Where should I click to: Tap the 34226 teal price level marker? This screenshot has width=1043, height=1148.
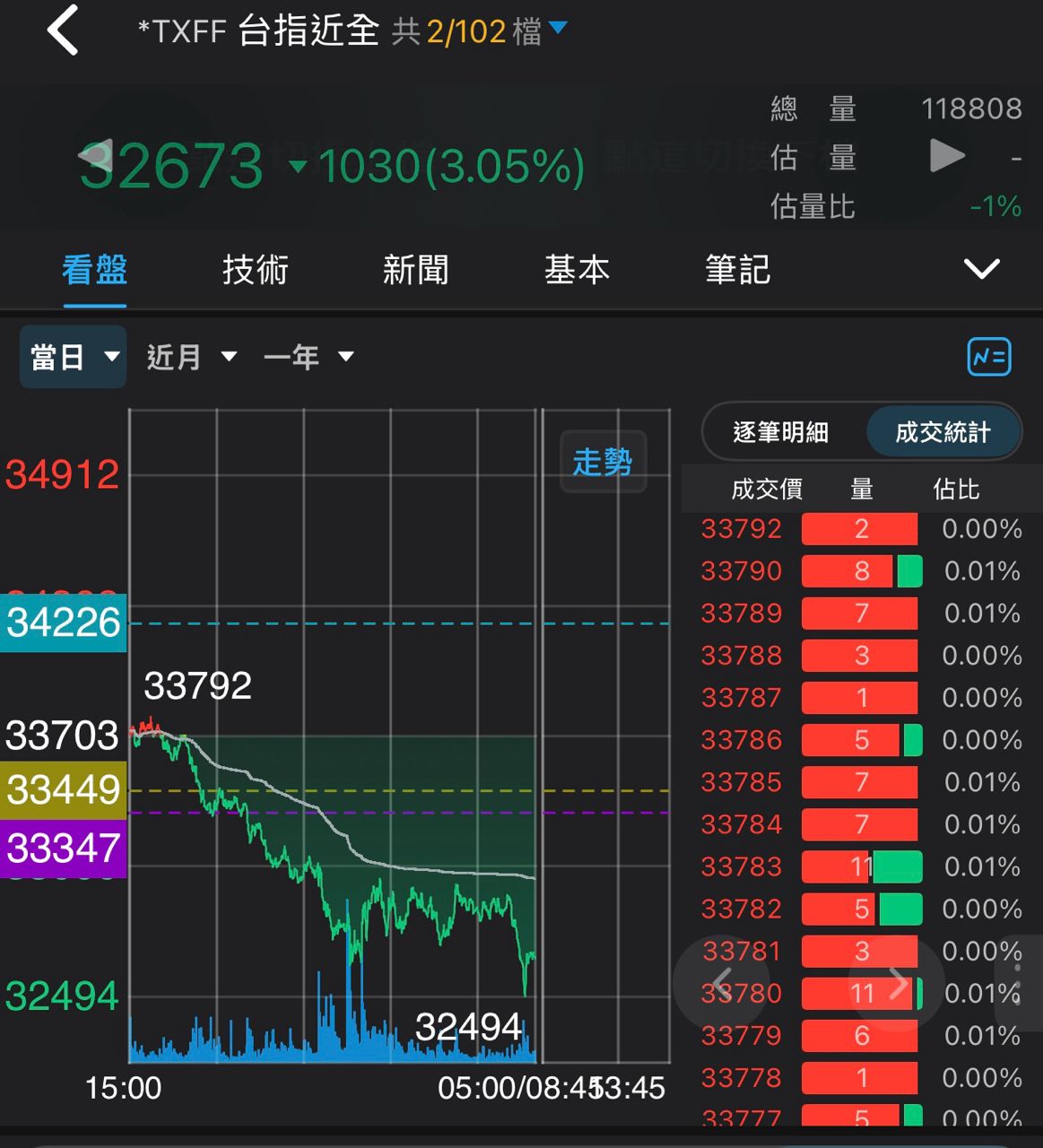point(63,622)
